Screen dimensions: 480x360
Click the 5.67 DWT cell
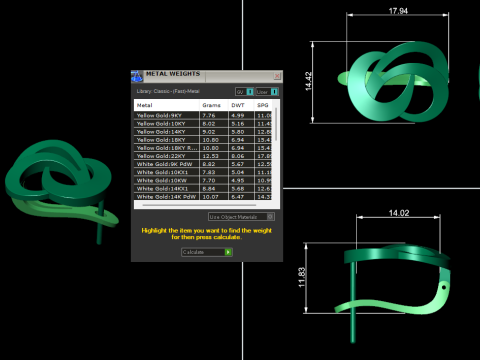click(x=241, y=164)
